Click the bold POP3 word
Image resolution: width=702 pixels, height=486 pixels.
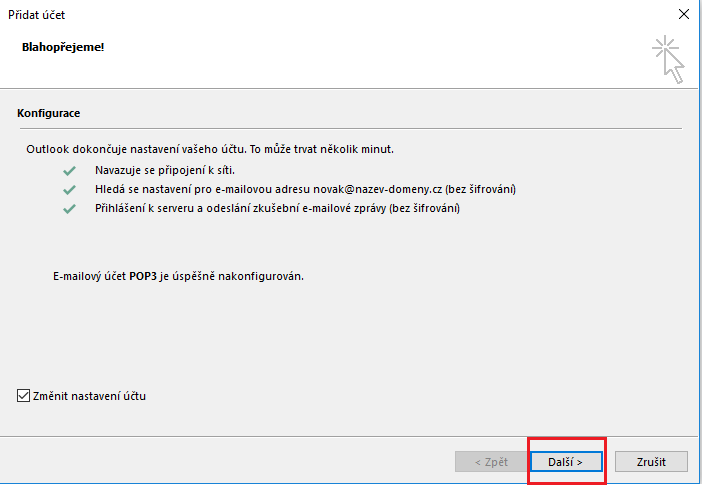(143, 274)
